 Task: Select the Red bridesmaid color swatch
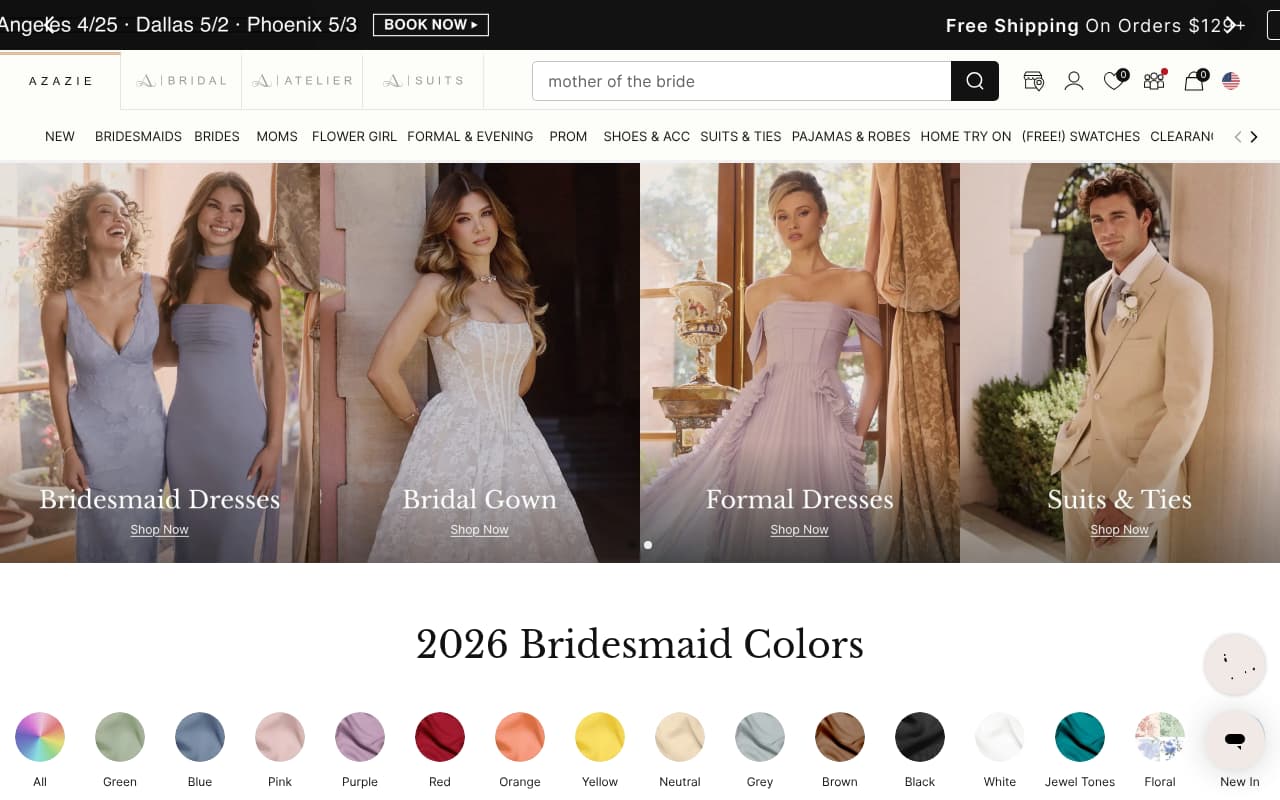(439, 734)
